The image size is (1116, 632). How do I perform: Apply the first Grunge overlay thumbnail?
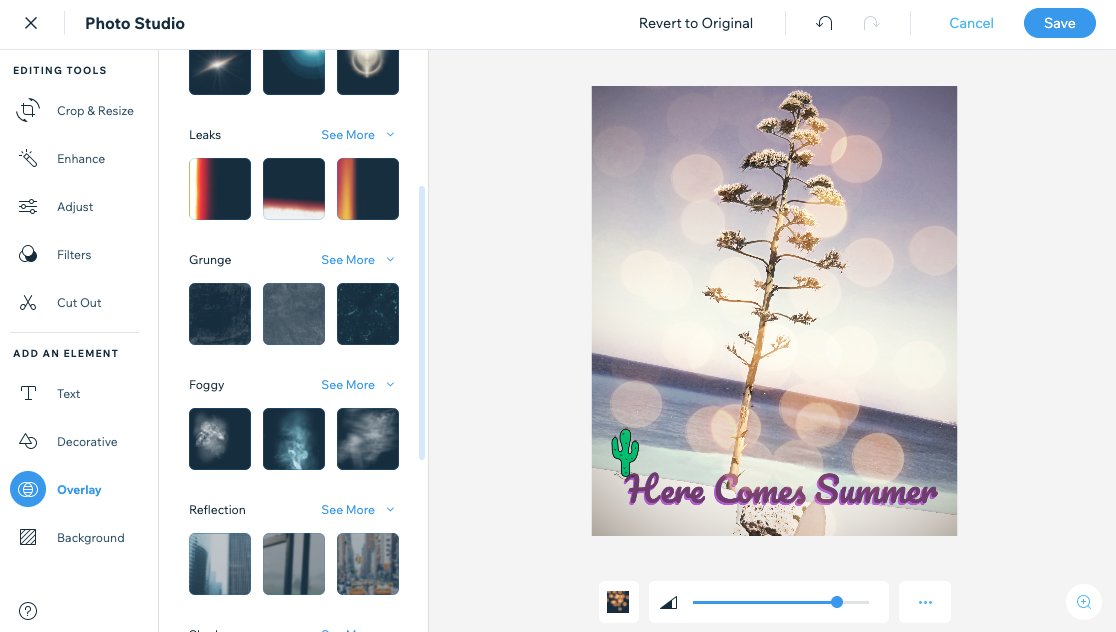pos(220,314)
